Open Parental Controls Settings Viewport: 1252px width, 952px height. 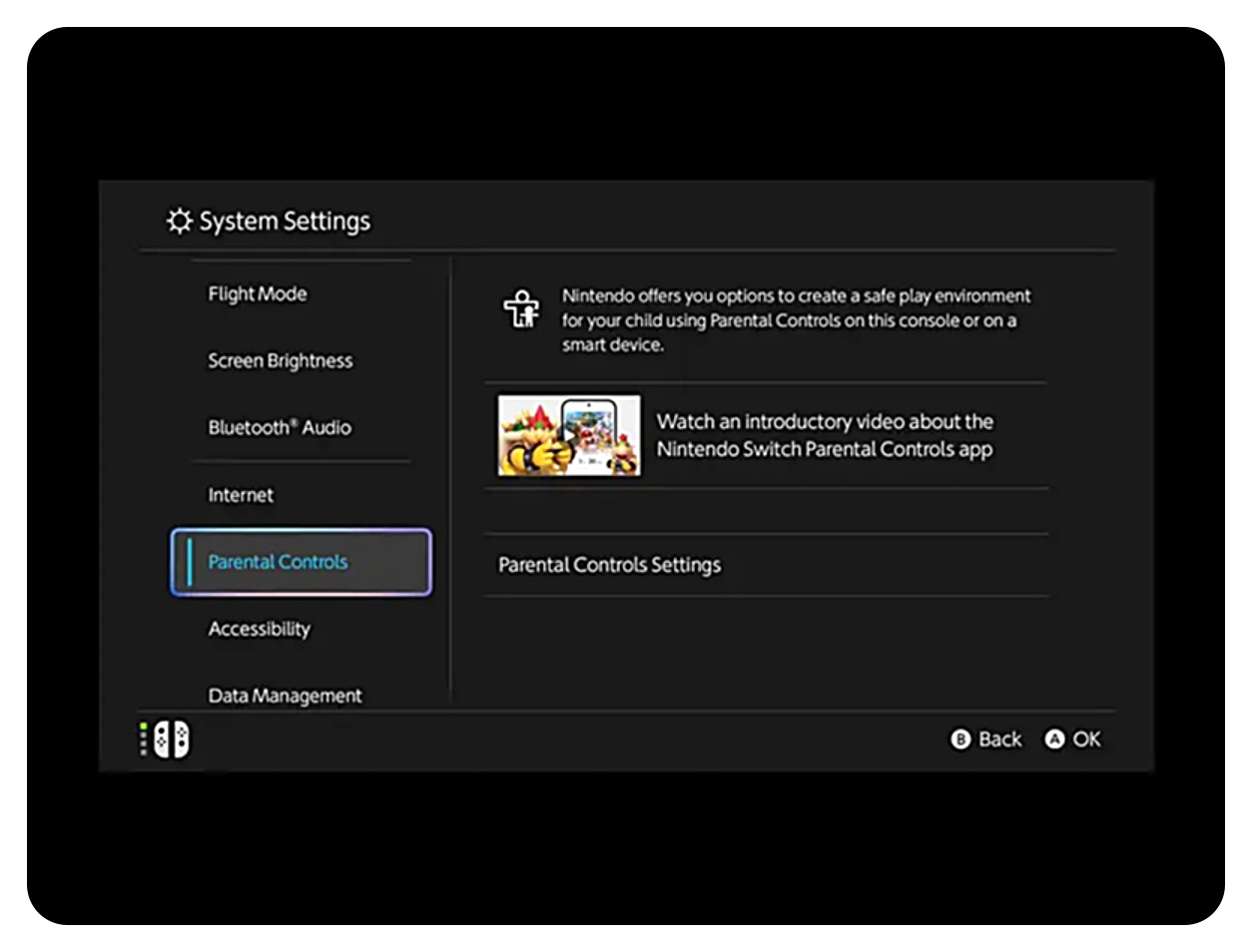[x=766, y=565]
